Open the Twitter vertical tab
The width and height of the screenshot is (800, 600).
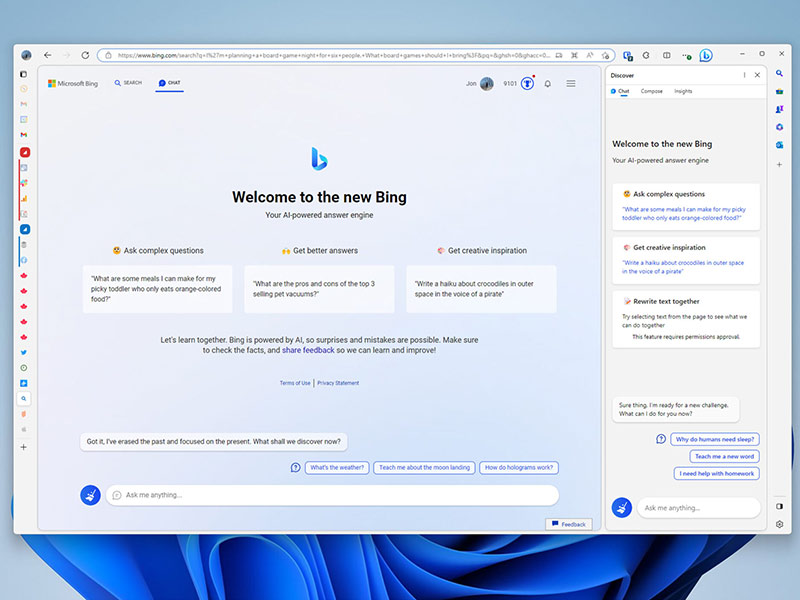tap(23, 353)
